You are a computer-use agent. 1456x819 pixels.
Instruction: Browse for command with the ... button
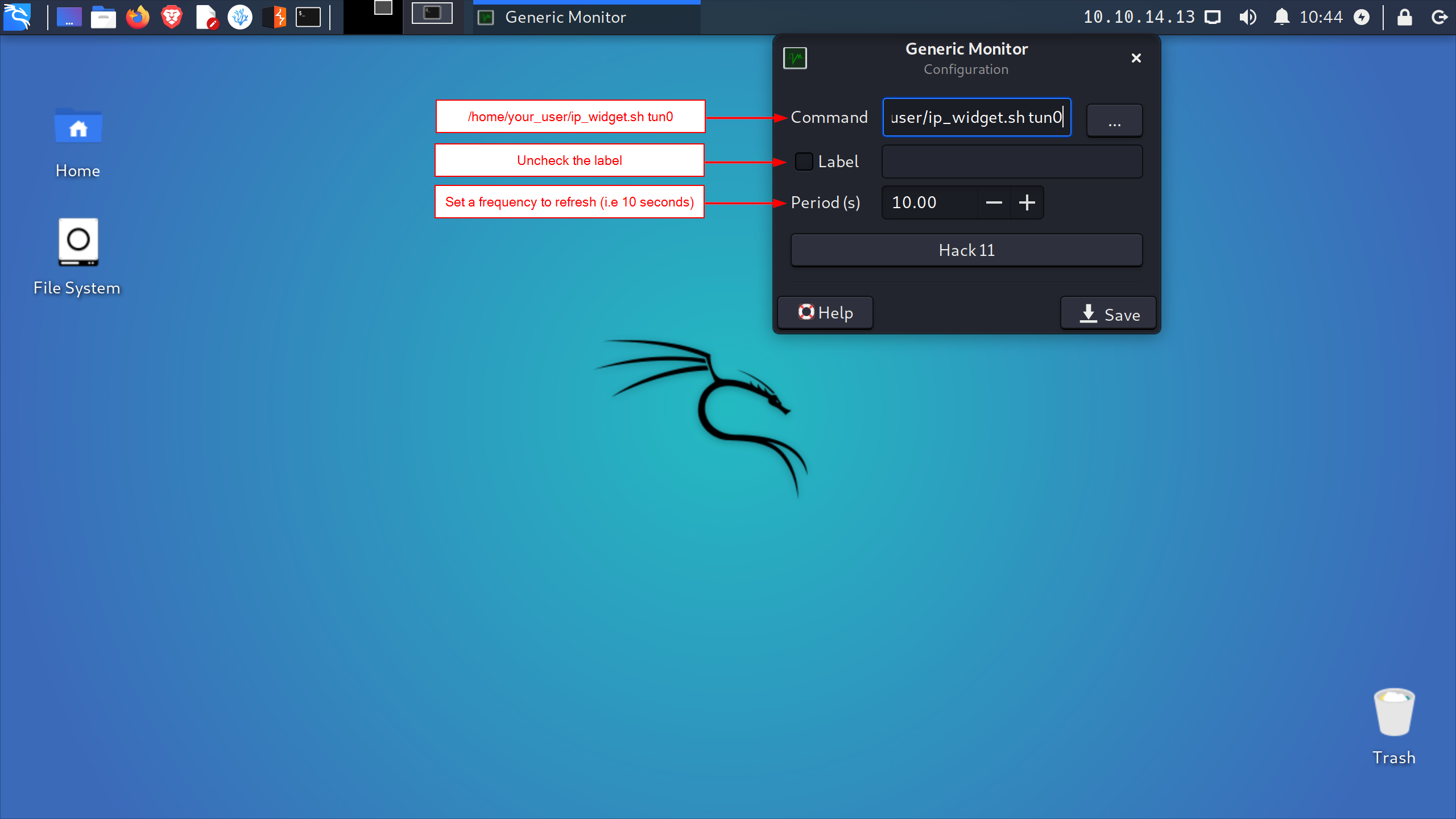tap(1114, 120)
